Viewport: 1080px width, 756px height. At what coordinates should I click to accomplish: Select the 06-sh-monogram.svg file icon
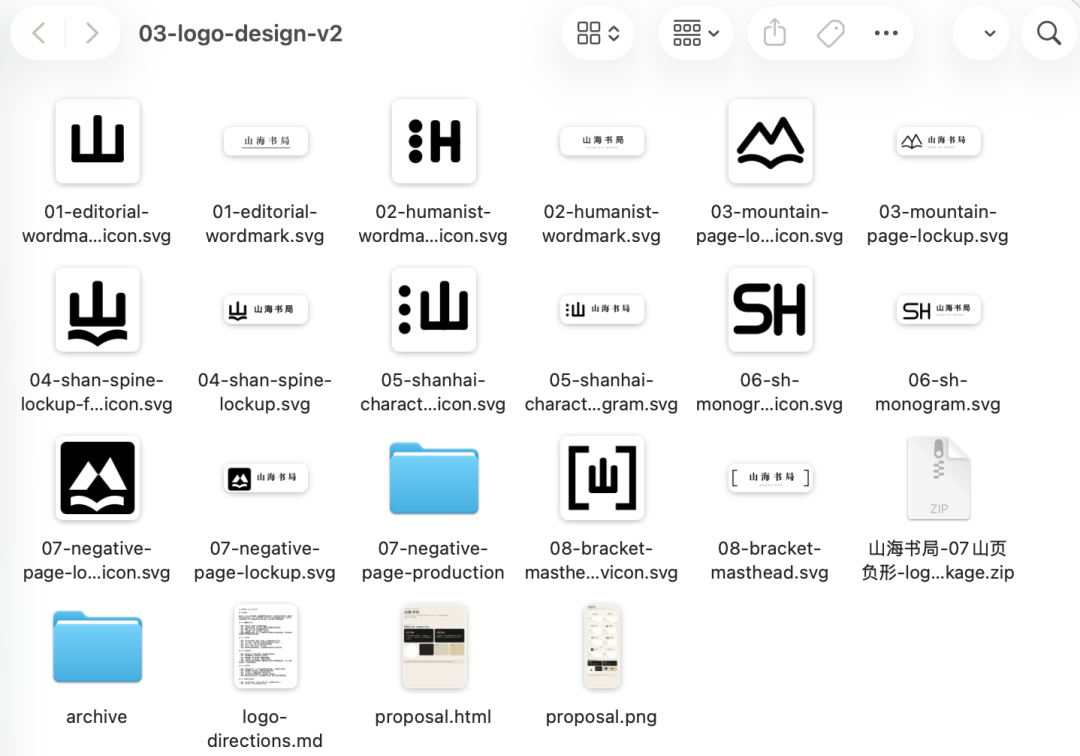point(938,310)
